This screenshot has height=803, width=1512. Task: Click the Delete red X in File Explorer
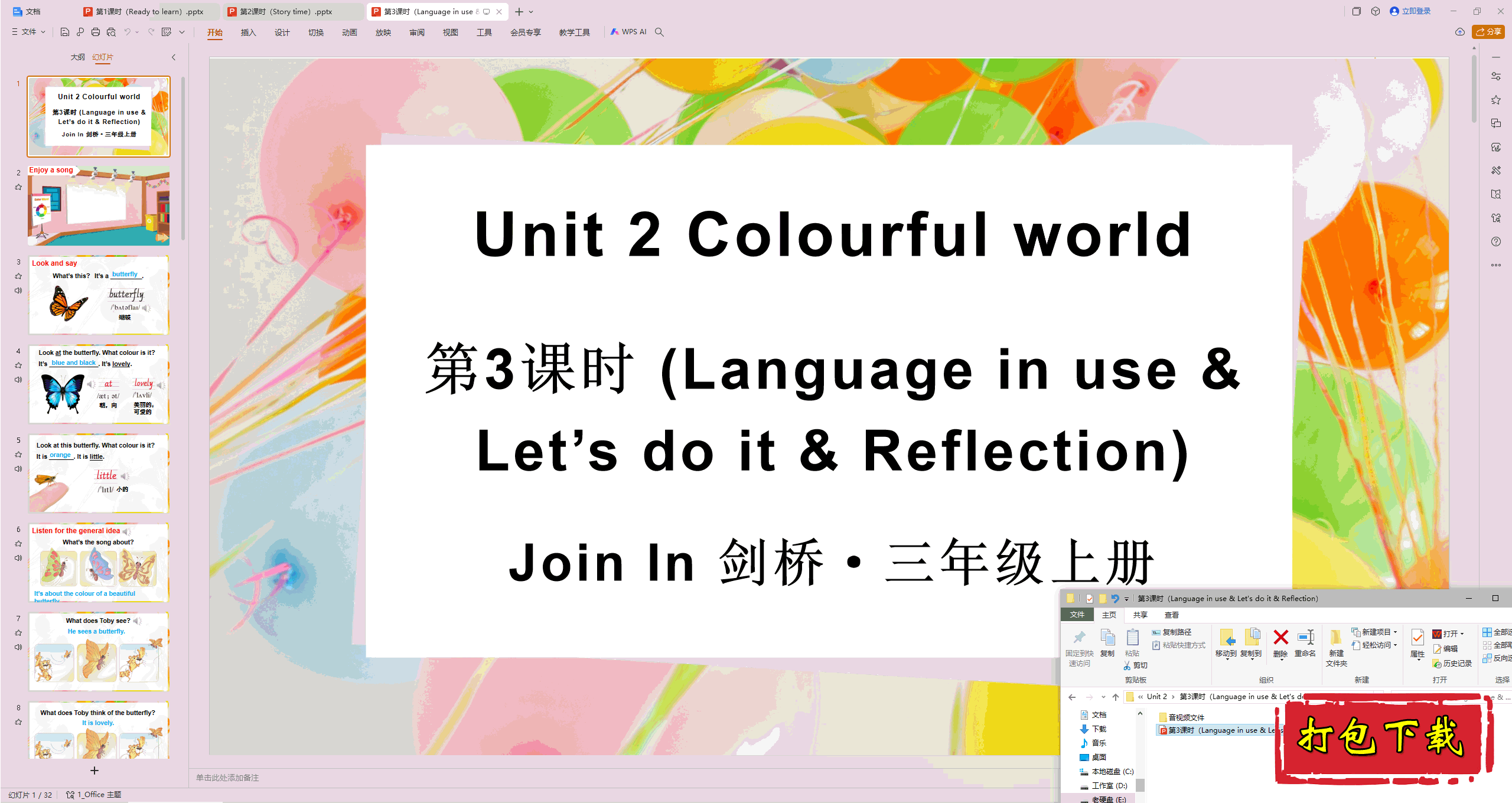1280,638
